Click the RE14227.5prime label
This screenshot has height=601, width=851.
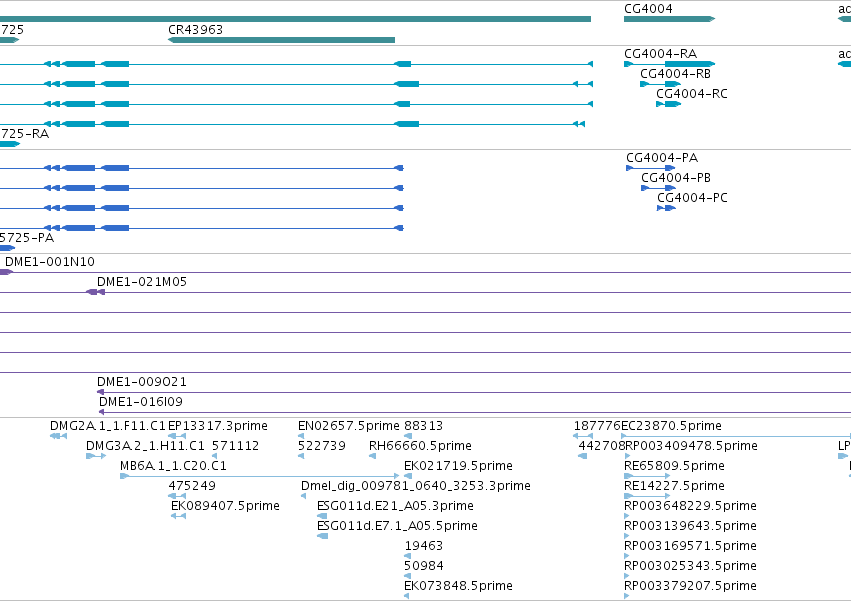674,486
